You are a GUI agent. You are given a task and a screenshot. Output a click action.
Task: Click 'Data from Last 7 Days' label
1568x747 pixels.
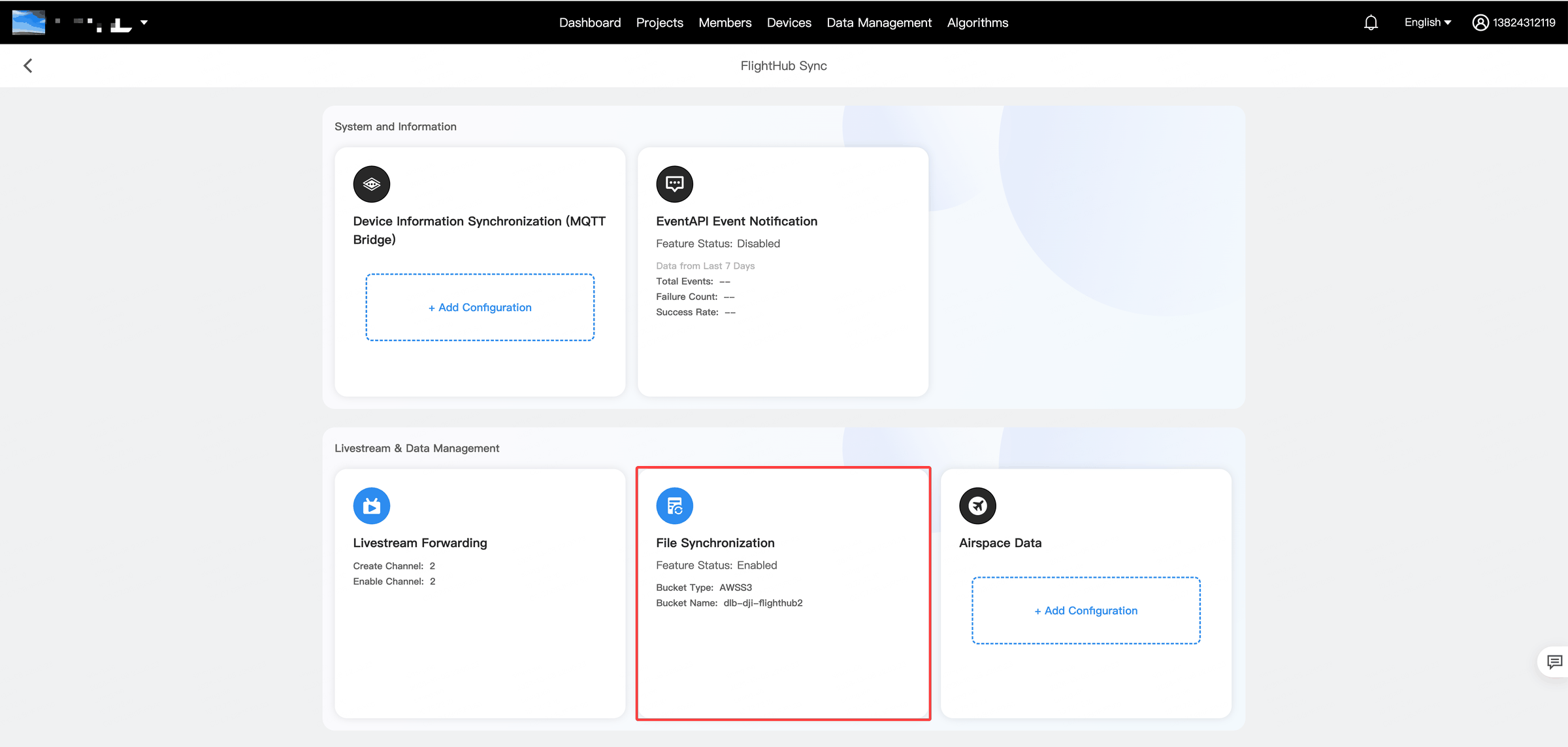pos(705,266)
